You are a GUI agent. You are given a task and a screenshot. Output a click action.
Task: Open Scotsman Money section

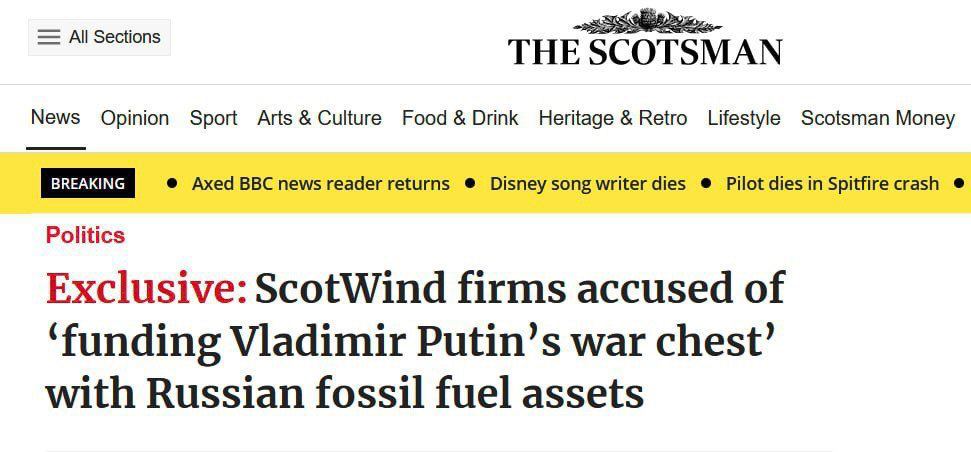(877, 118)
